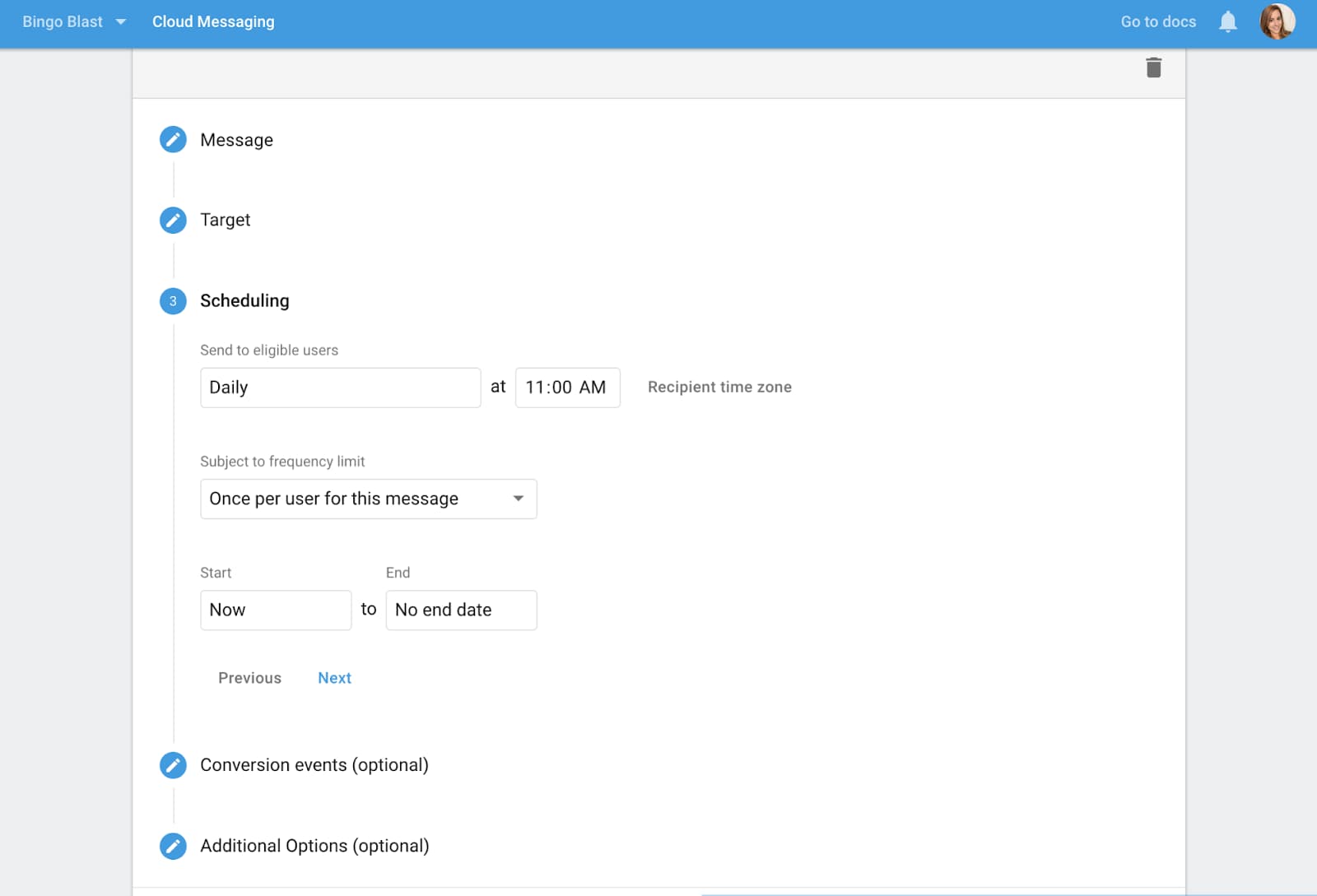1317x896 pixels.
Task: Click the Message step pencil icon
Action: click(173, 140)
